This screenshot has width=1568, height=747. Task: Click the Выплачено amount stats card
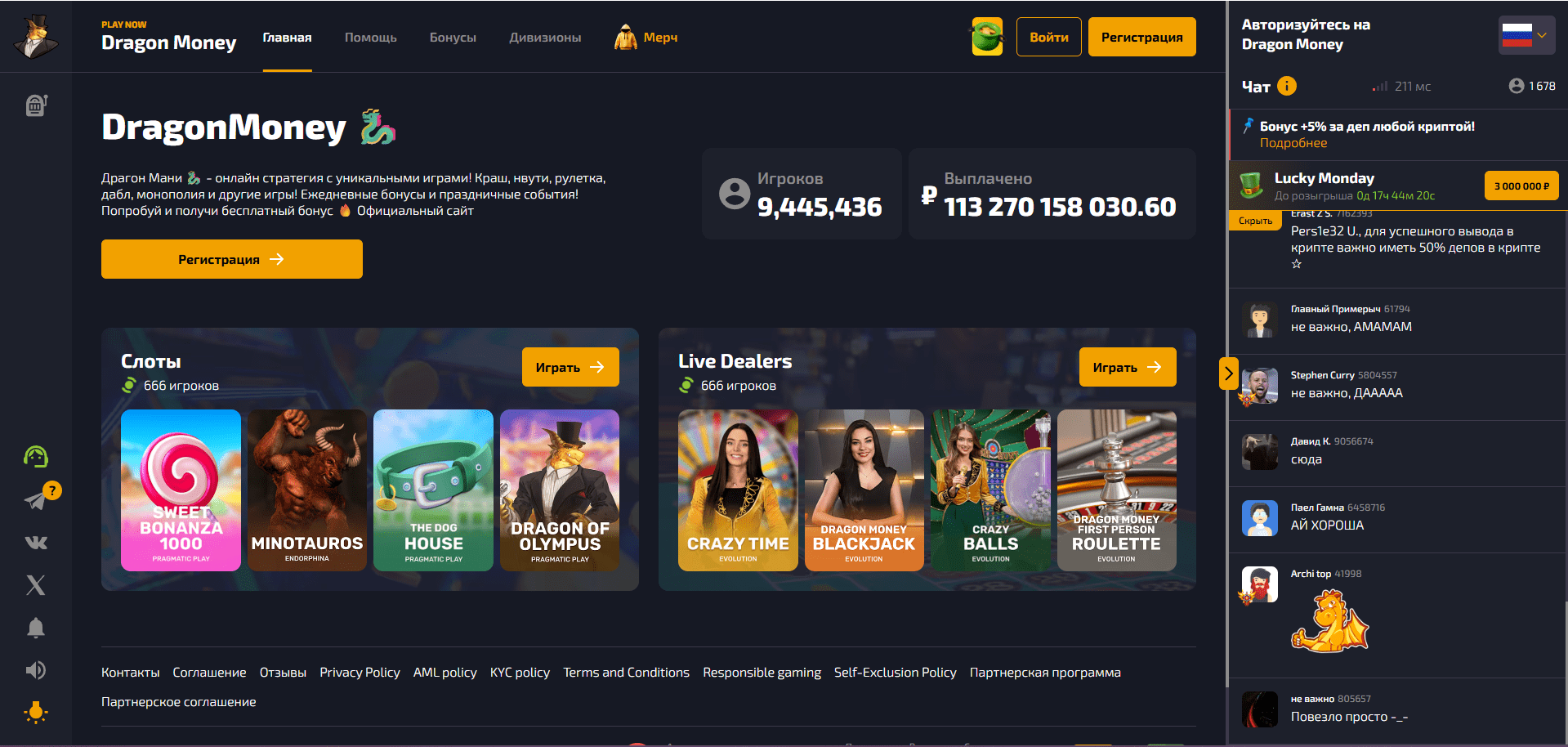coord(1052,194)
